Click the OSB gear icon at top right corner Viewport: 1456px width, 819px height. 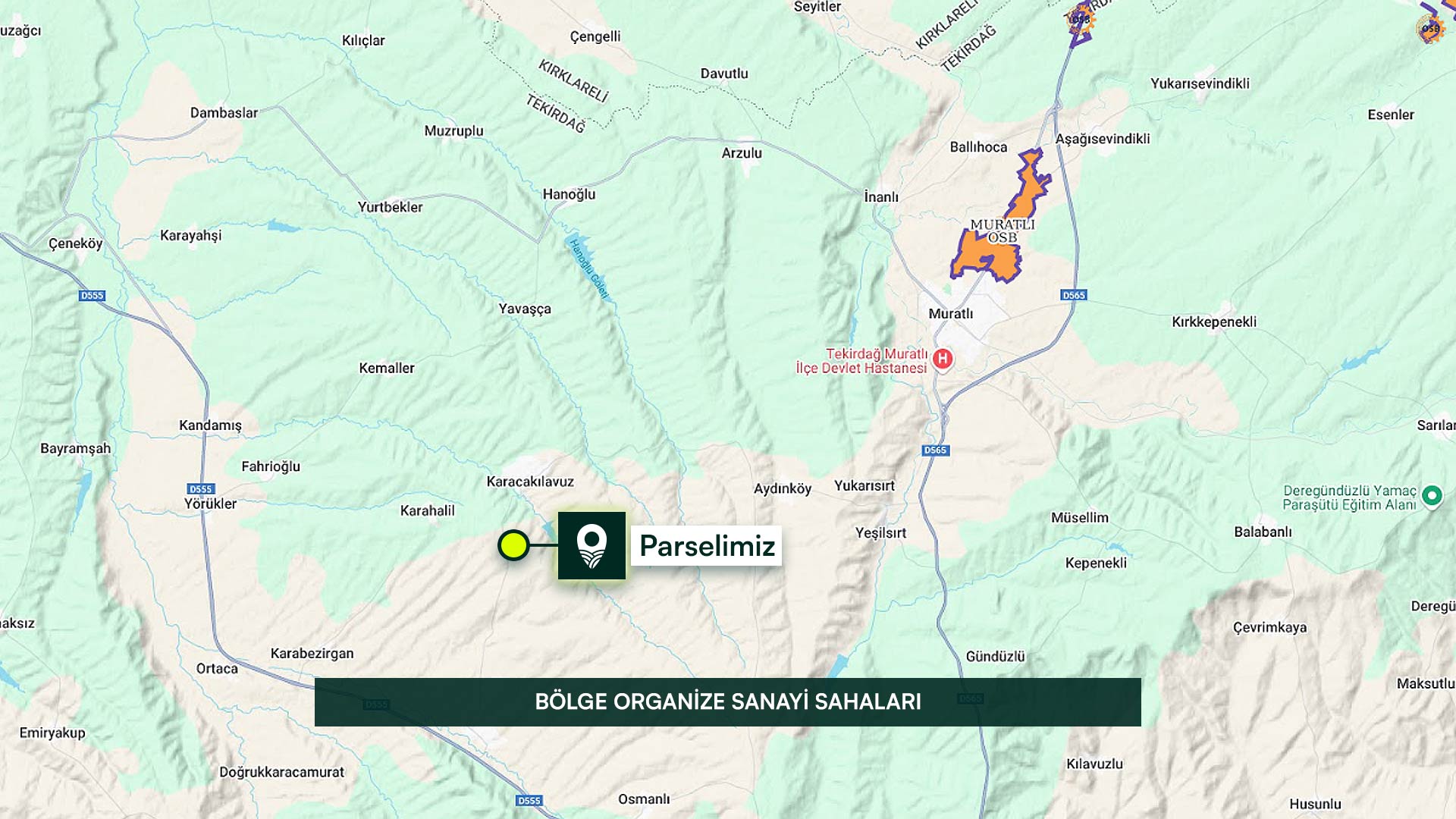click(x=1430, y=29)
